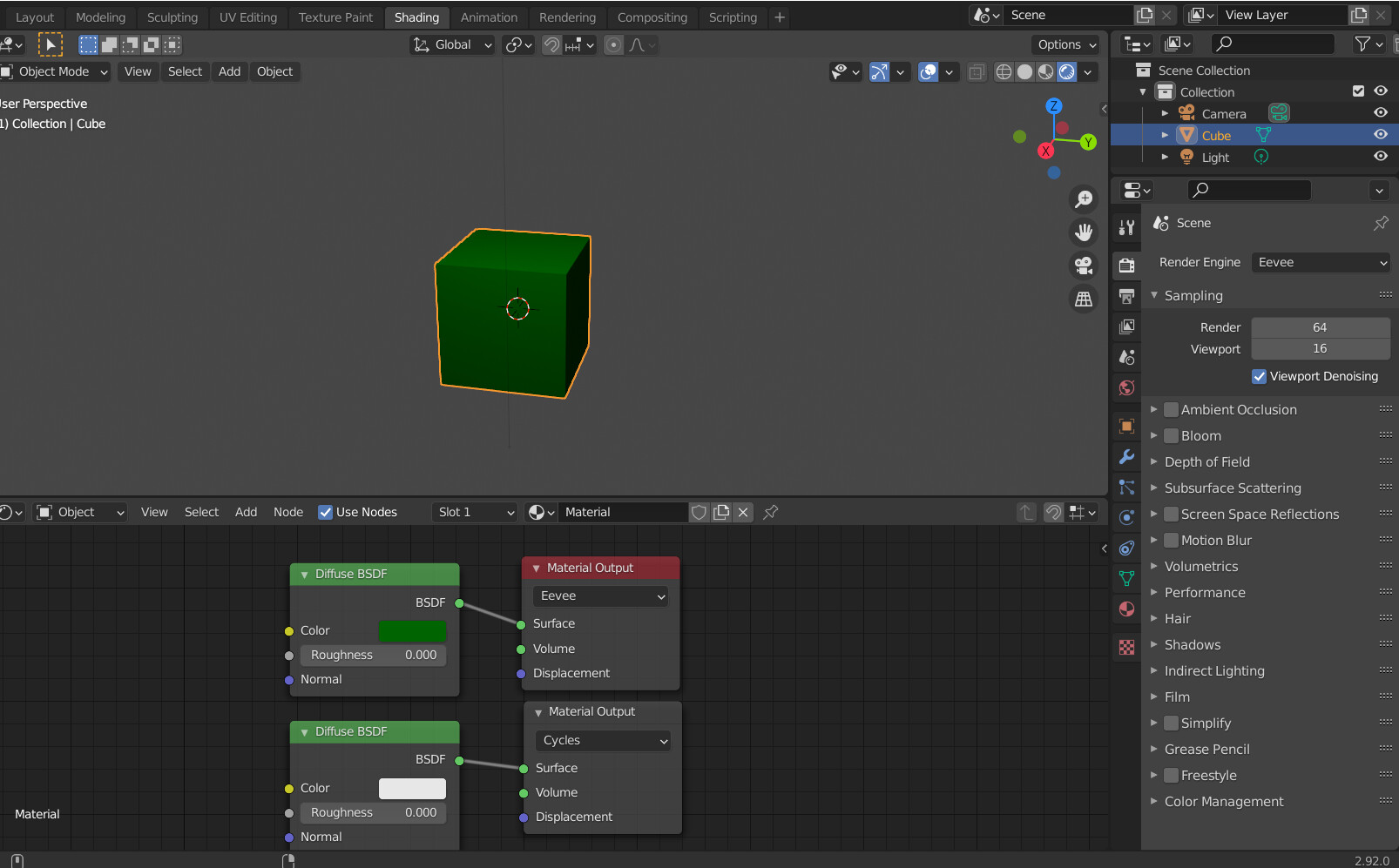Viewport: 1399px width, 868px height.
Task: Select the Cube in the outliner
Action: 1216,134
